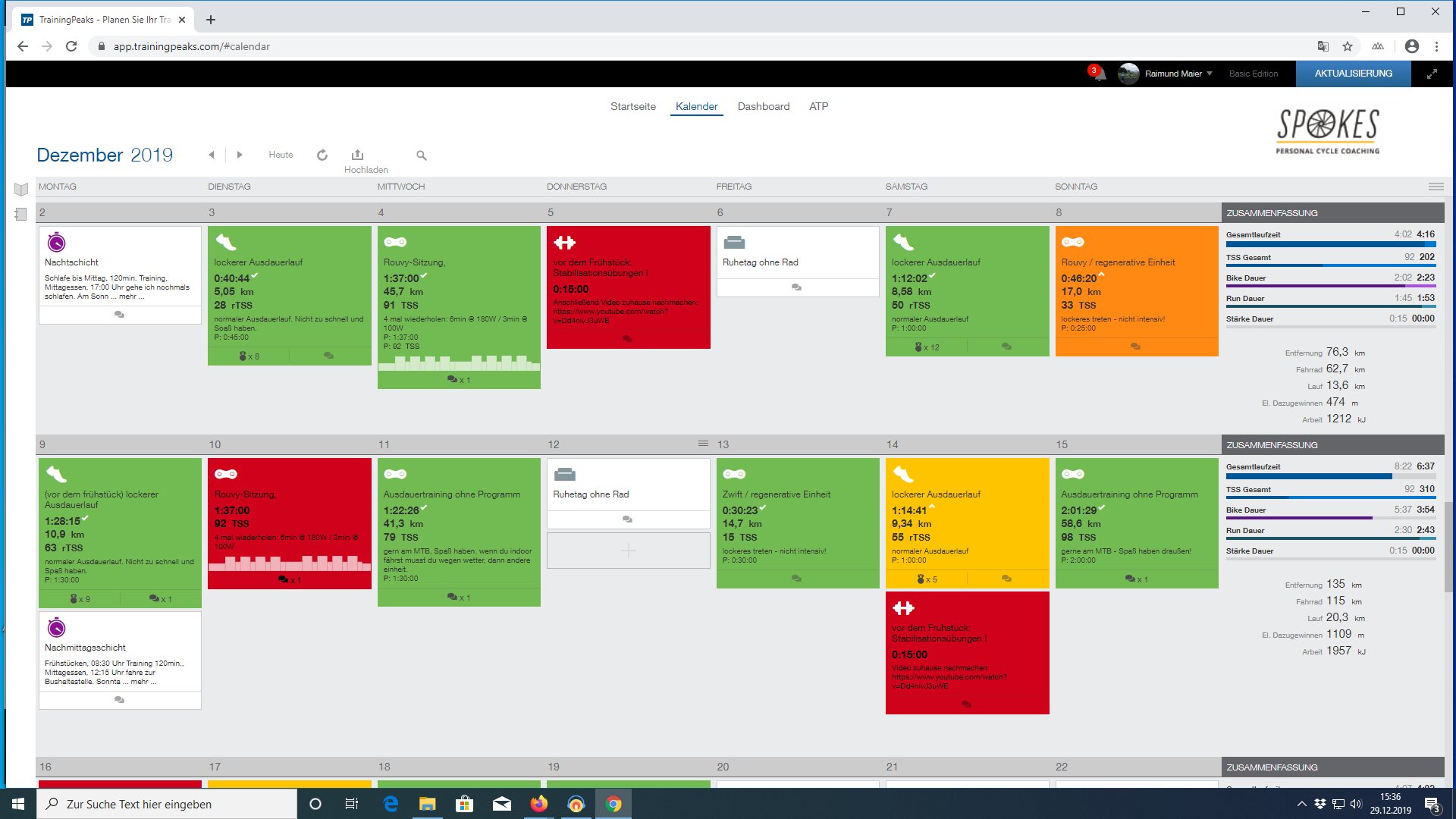Go to previous month with left arrow
This screenshot has height=819, width=1456.
coord(212,155)
